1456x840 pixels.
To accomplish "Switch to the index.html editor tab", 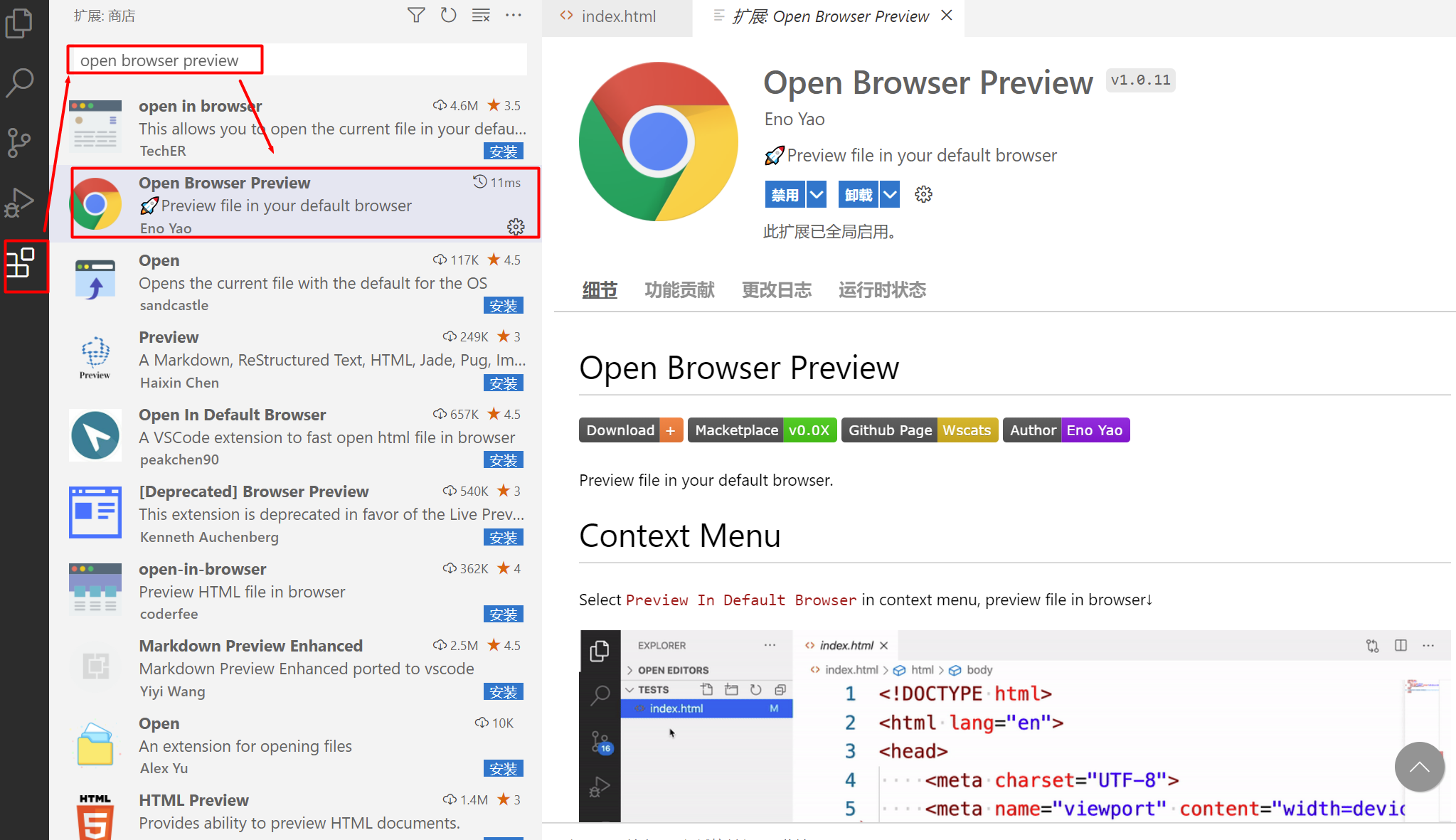I will pyautogui.click(x=617, y=16).
